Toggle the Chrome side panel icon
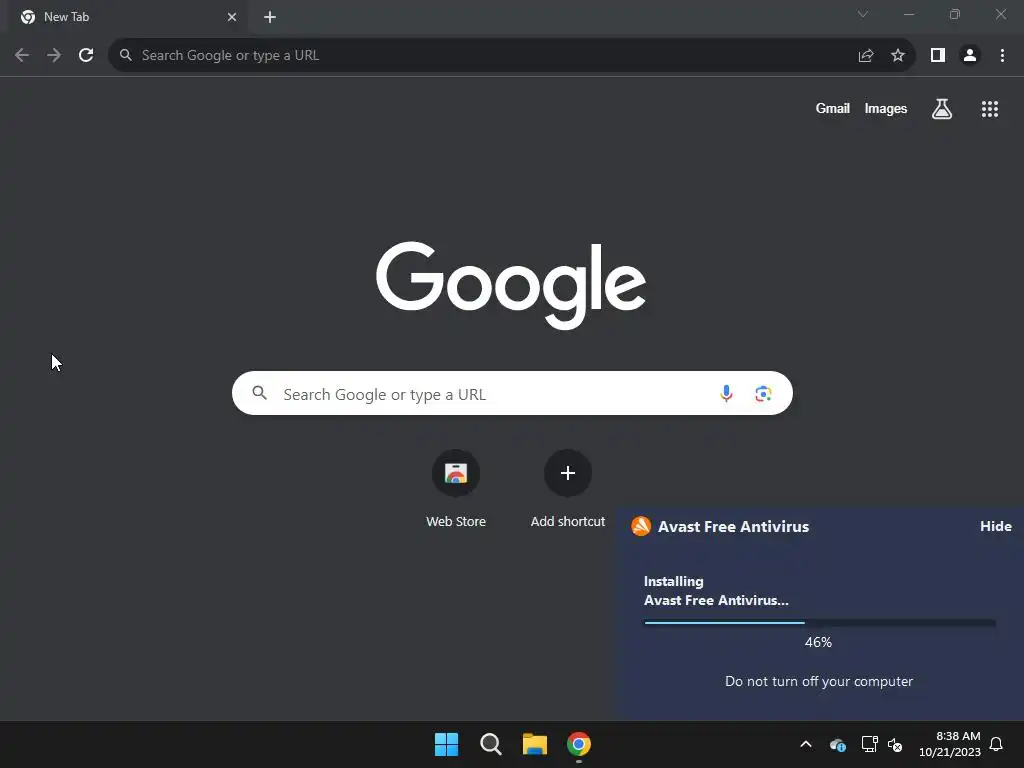Viewport: 1024px width, 768px height. (x=938, y=56)
